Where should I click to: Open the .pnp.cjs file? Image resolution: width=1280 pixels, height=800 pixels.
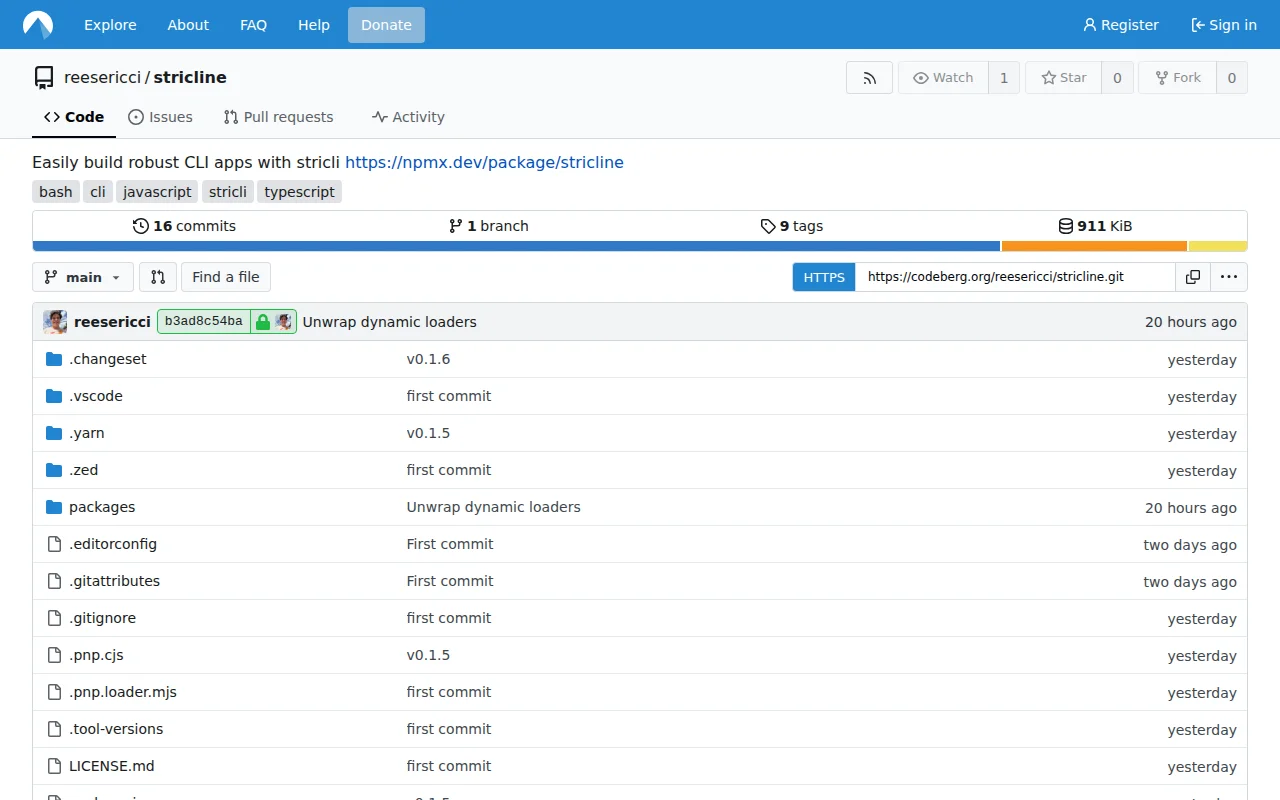[x=96, y=655]
